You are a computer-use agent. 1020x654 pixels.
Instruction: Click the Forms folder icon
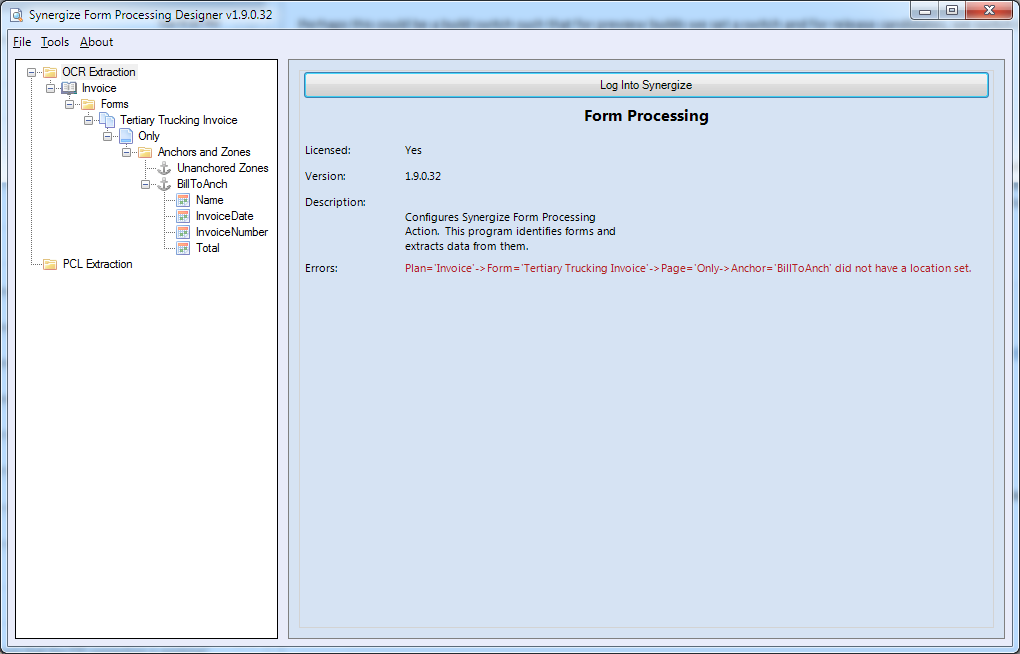88,104
